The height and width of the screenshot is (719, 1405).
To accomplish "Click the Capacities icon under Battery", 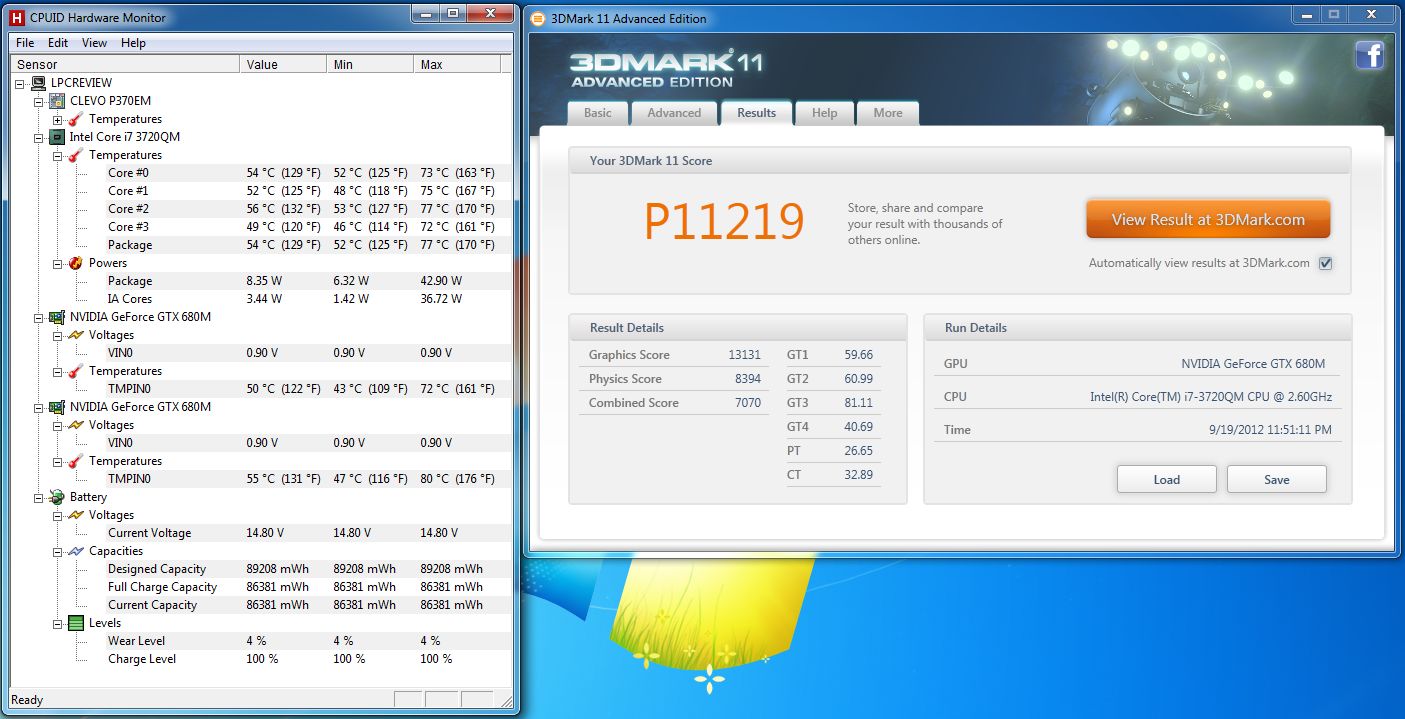I will pyautogui.click(x=76, y=551).
